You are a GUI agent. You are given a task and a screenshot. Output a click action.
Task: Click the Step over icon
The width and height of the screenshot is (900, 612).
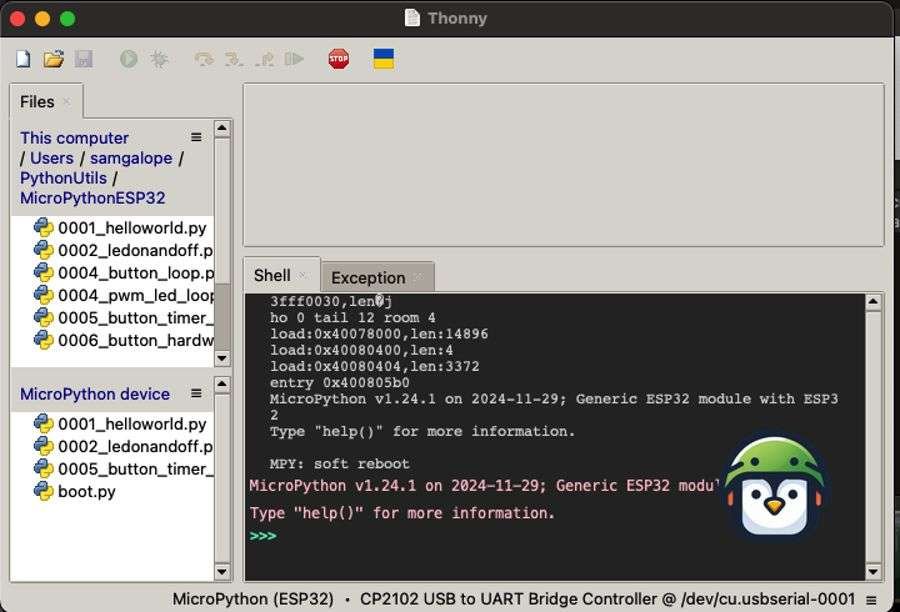[204, 59]
